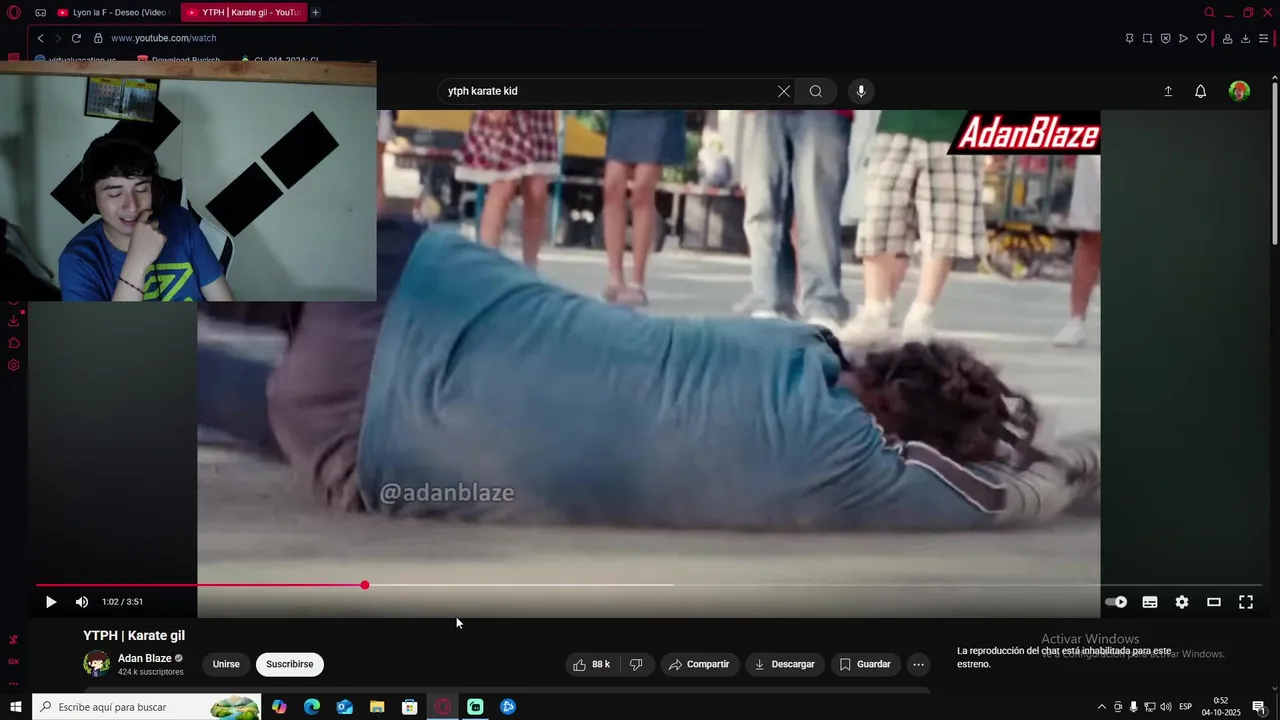1280x720 pixels.
Task: Toggle subtitles captions button
Action: [1150, 602]
